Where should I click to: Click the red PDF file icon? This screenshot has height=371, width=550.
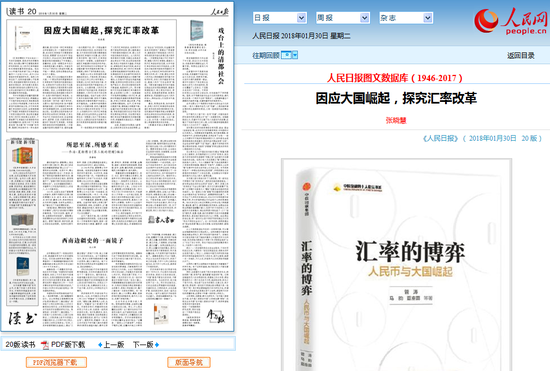click(45, 345)
